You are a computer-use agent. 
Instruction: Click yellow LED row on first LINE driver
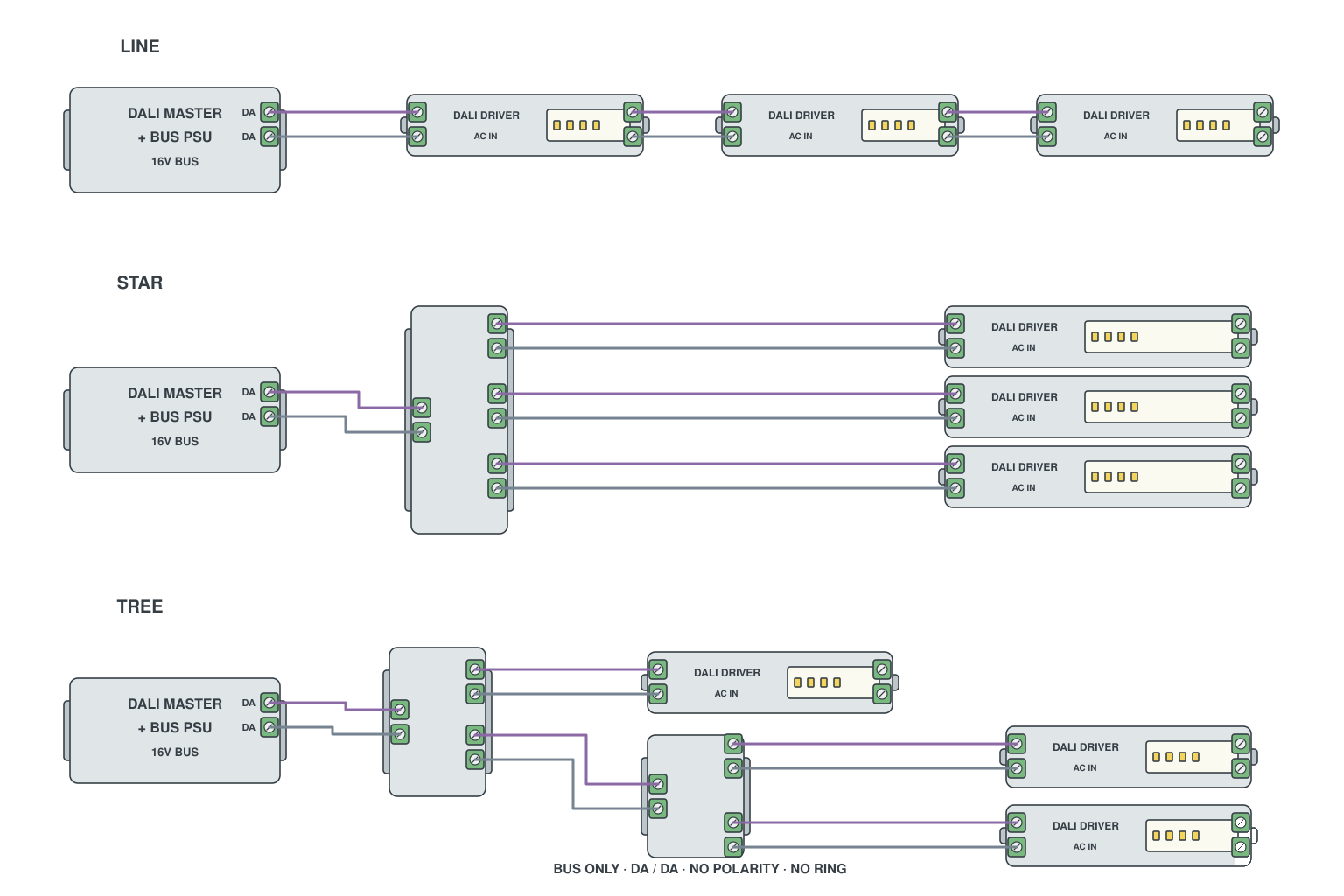577,125
